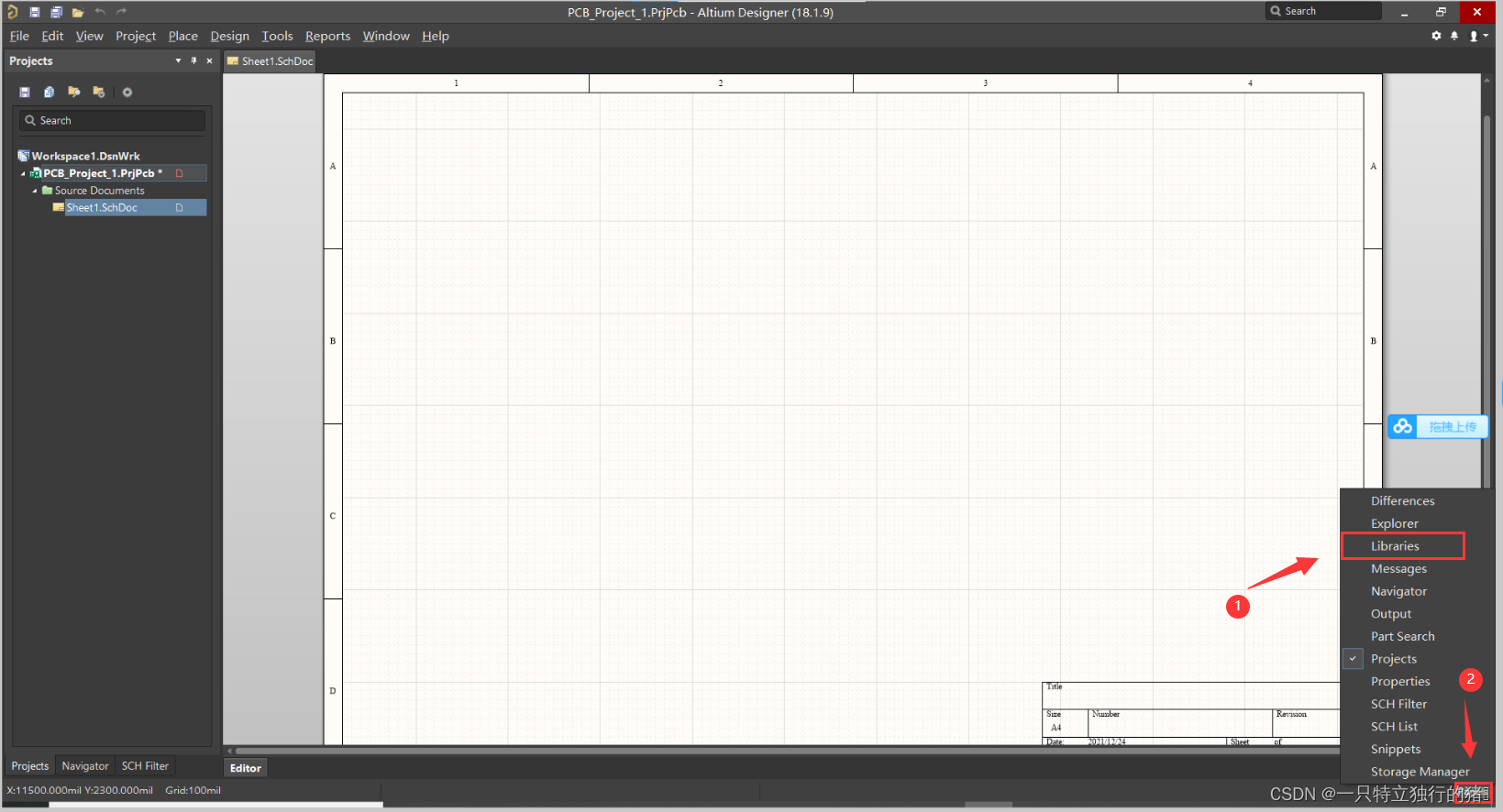1503x812 pixels.
Task: Click the Projects panel search field
Action: (112, 120)
